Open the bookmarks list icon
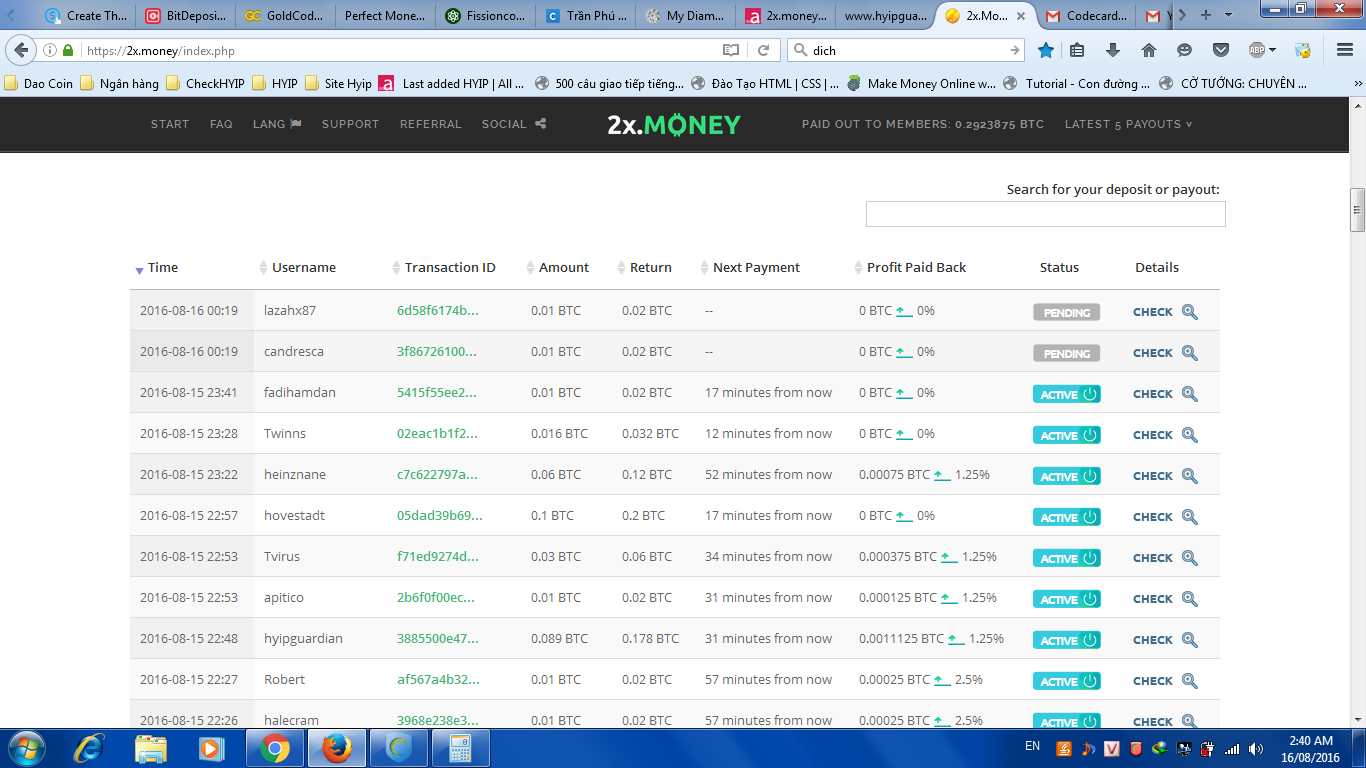The image size is (1366, 768). 1077,50
